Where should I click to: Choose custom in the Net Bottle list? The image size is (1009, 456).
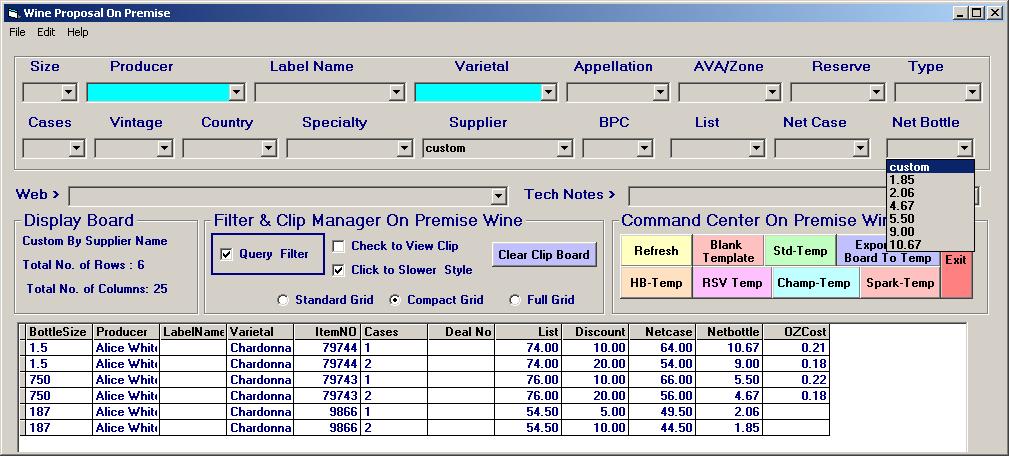(x=930, y=167)
